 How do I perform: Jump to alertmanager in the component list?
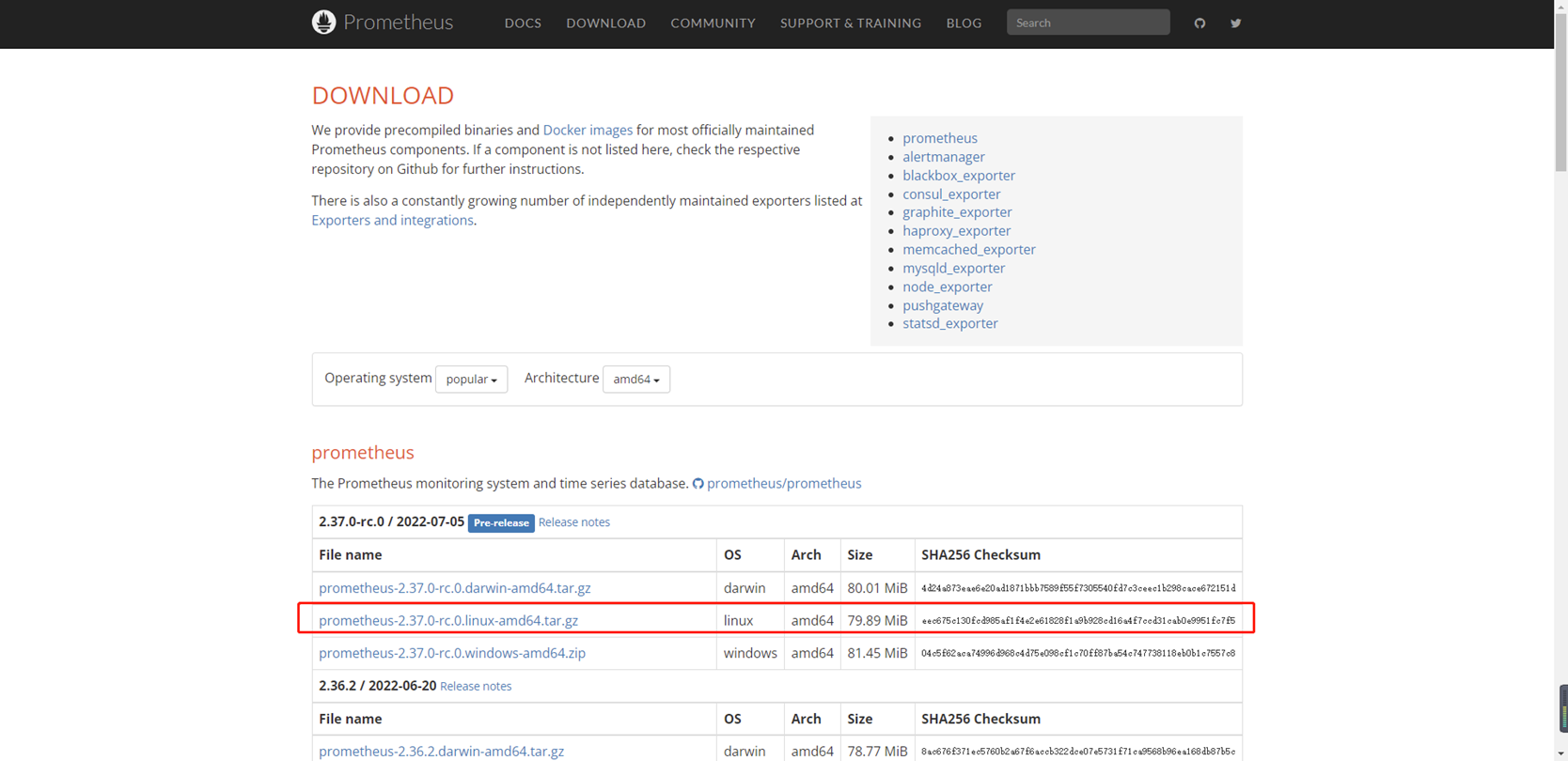(x=944, y=157)
